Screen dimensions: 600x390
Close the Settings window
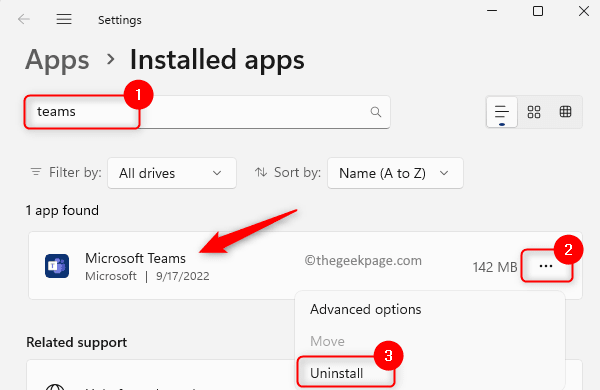point(584,11)
